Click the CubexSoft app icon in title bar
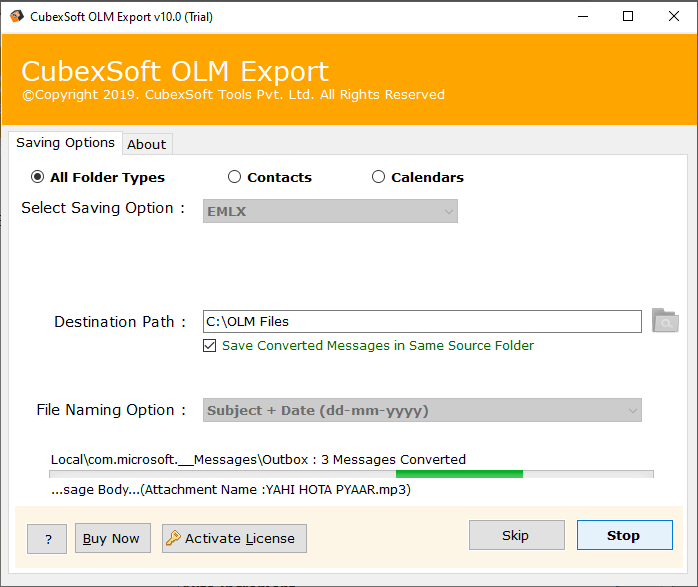The width and height of the screenshot is (698, 587). 16,16
